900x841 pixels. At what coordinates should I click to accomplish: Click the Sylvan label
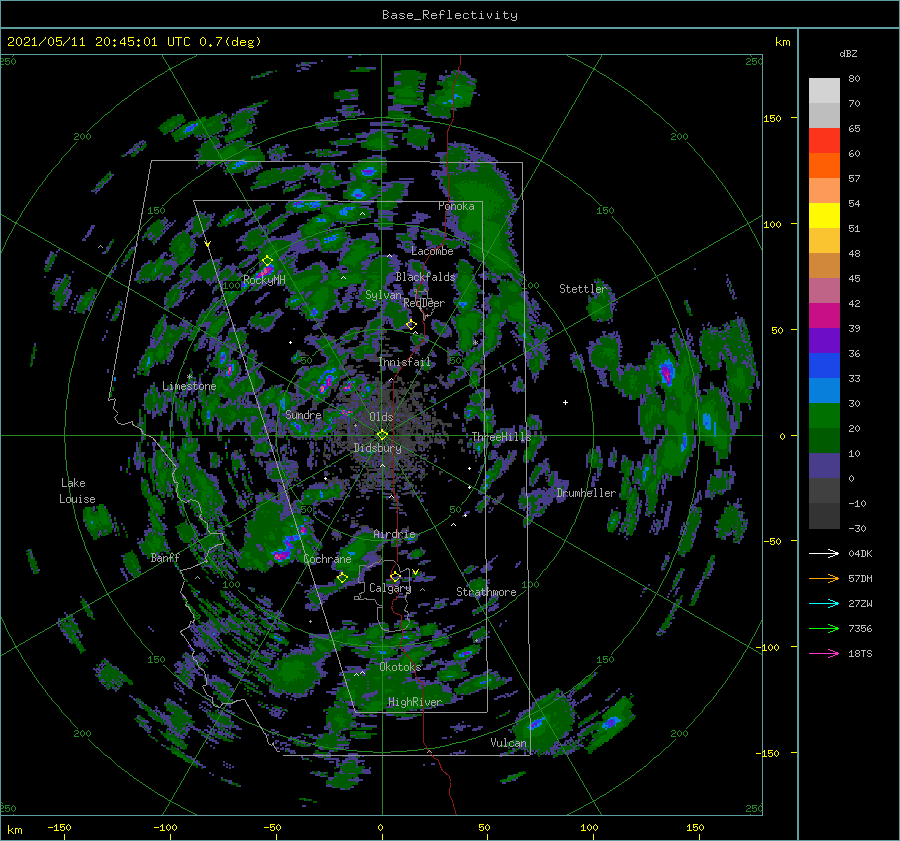(x=383, y=295)
